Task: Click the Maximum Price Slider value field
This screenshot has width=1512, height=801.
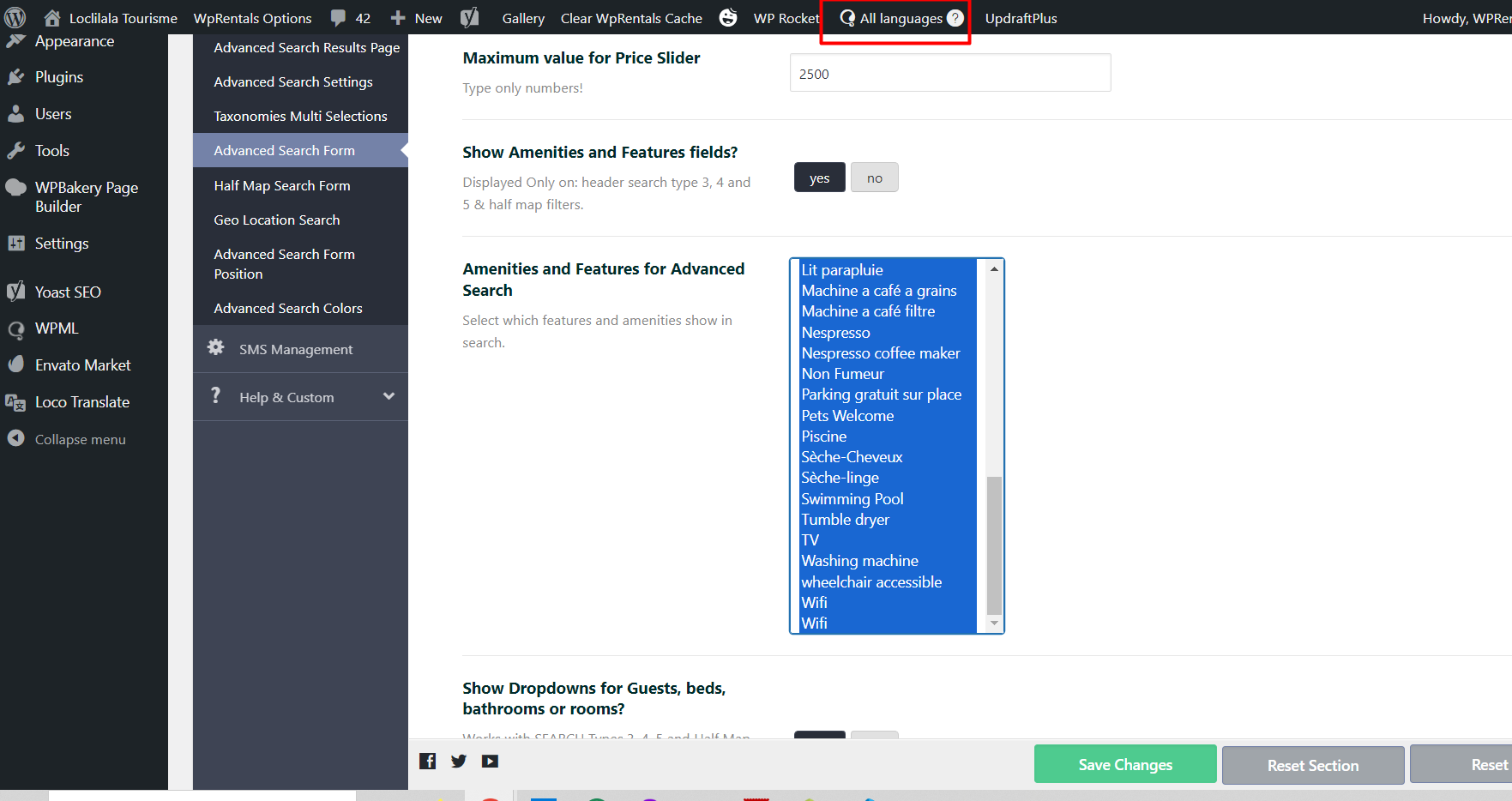Action: point(949,74)
